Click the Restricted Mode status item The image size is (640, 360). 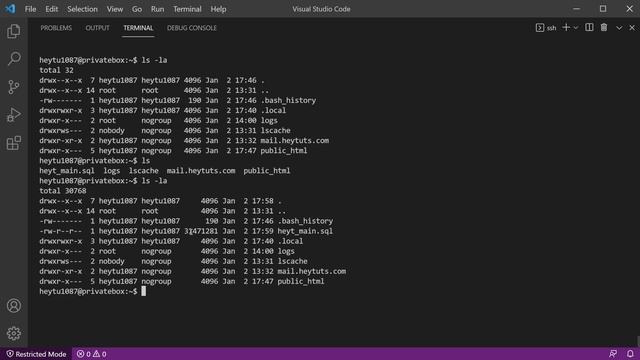[x=36, y=354]
